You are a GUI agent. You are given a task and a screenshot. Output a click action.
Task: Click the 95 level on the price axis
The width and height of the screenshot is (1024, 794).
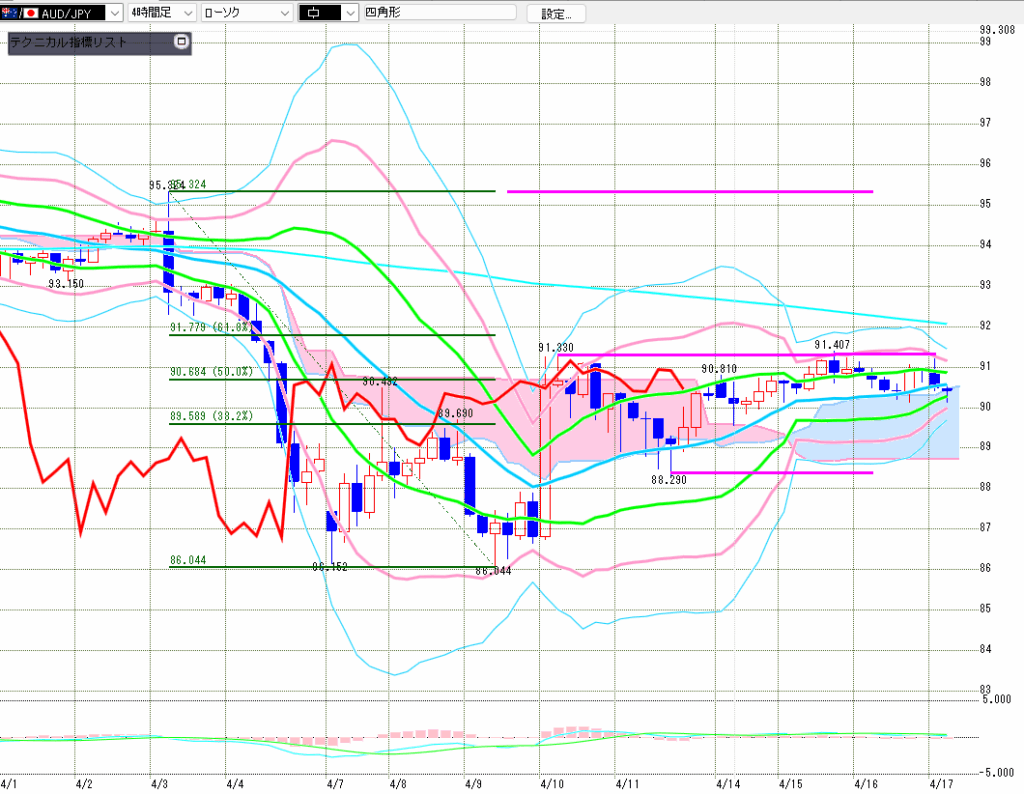coord(985,203)
